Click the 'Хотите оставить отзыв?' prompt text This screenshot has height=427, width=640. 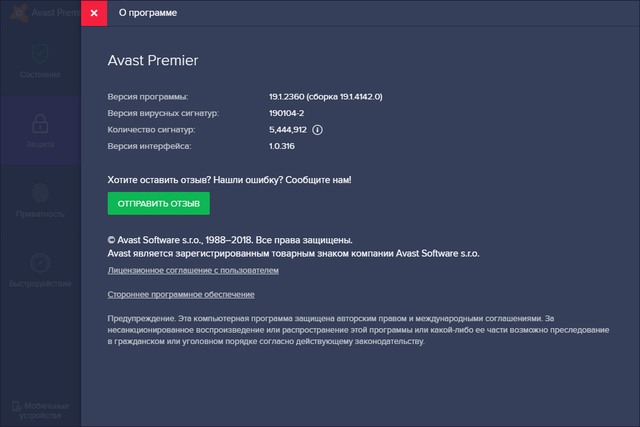tap(229, 180)
